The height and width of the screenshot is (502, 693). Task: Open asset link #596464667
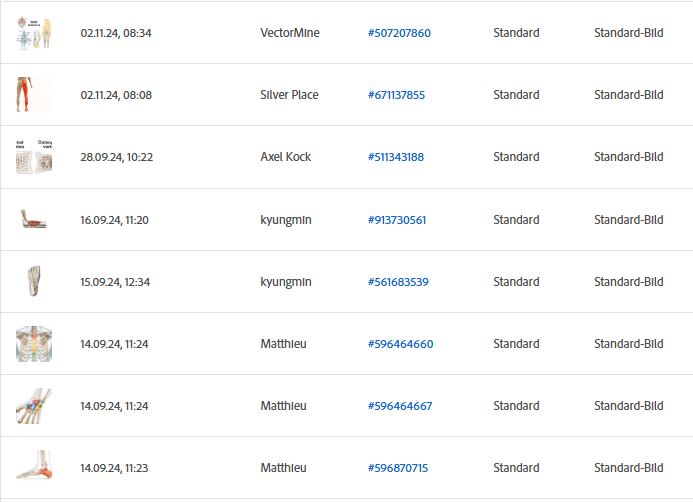click(400, 406)
